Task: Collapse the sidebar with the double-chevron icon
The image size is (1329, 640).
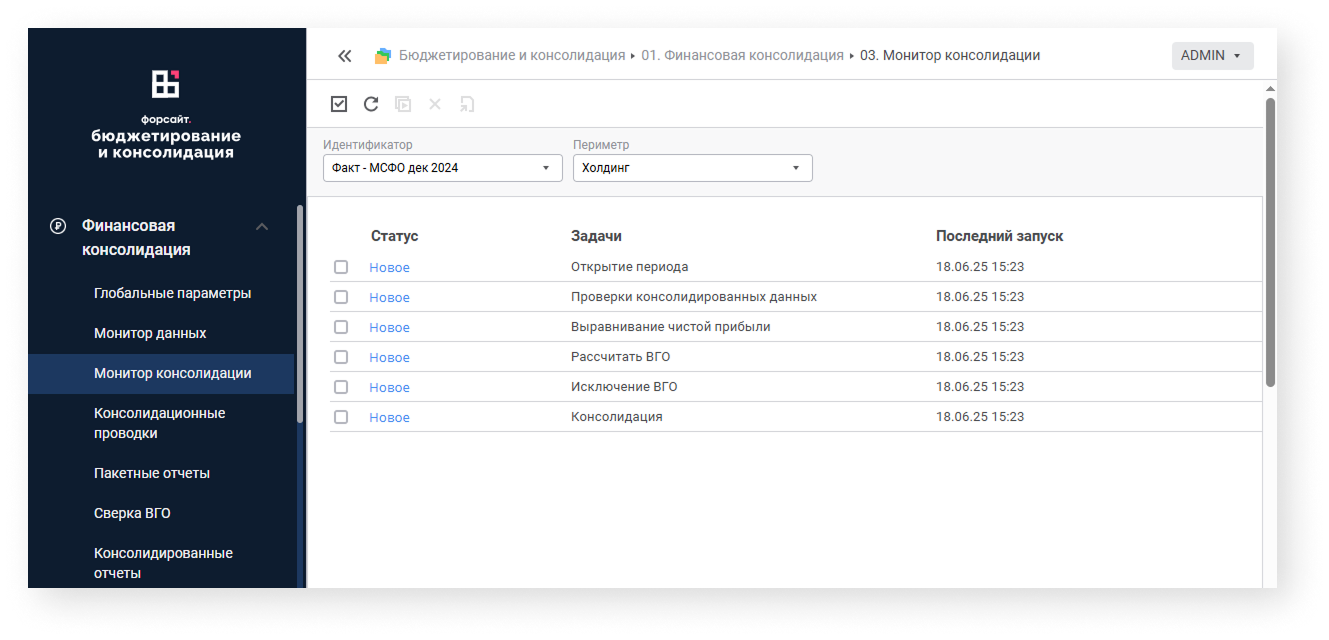Action: pos(345,56)
